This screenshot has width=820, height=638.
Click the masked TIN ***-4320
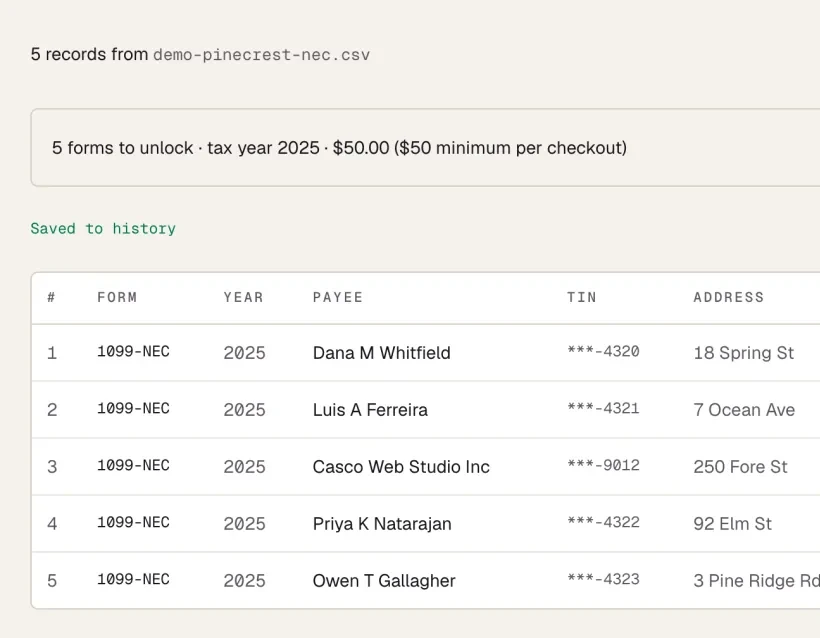tap(603, 351)
